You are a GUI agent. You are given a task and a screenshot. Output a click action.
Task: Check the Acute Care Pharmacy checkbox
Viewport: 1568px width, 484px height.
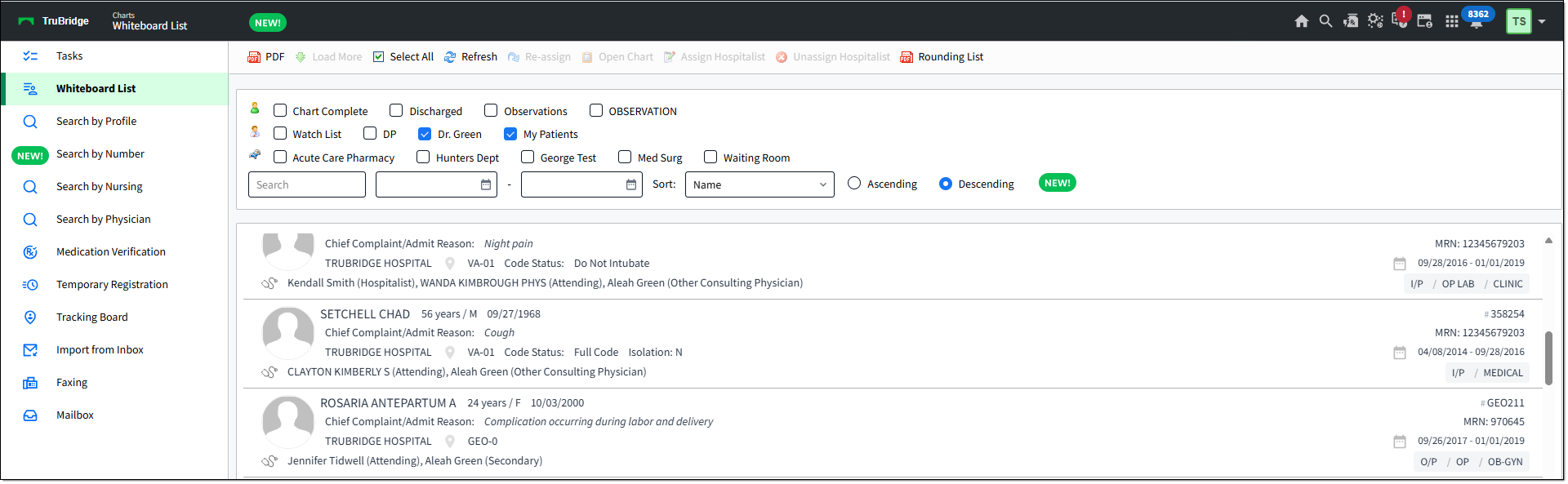pyautogui.click(x=280, y=157)
